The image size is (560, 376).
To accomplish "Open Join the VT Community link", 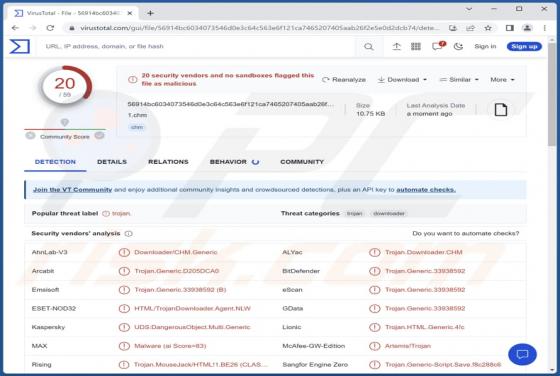I will 72,190.
